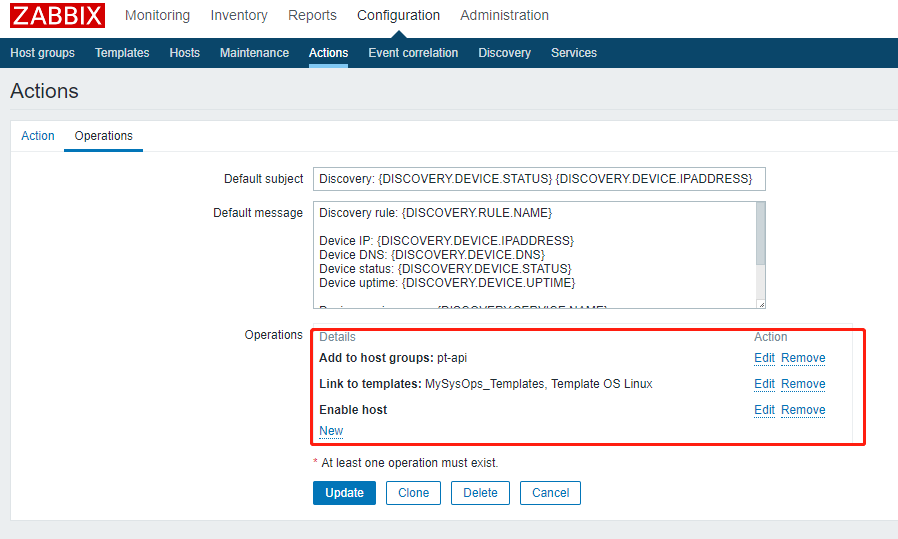
Task: Click New to add an operation
Action: (331, 431)
